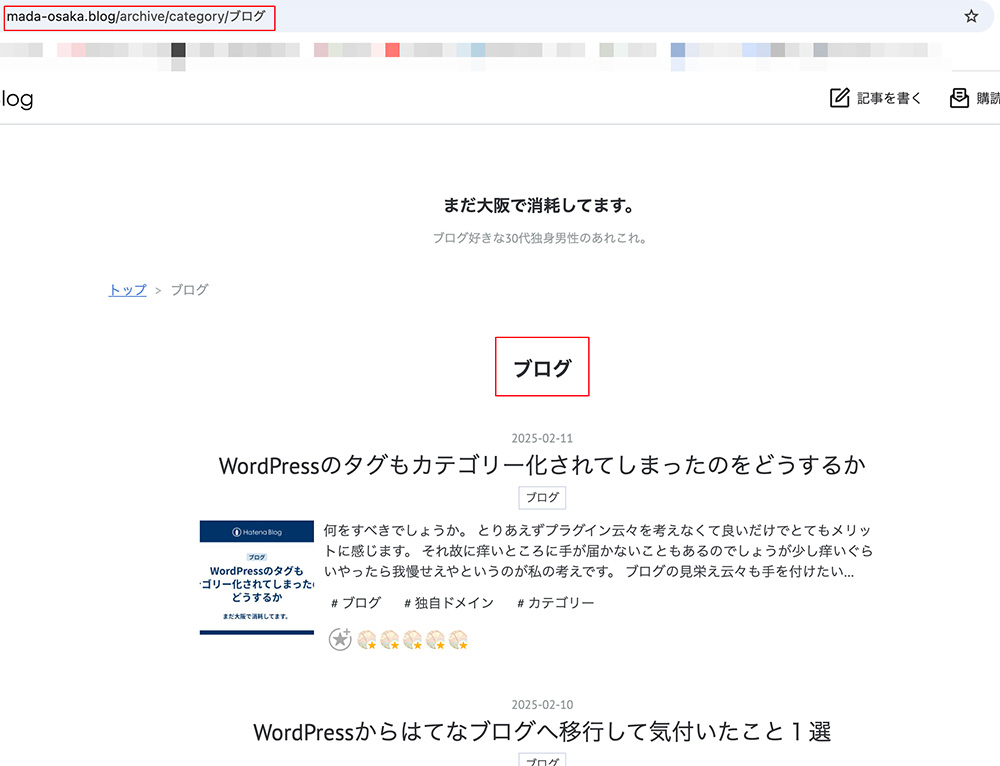
Task: Click the ブログ breadcrumb entry
Action: 190,290
